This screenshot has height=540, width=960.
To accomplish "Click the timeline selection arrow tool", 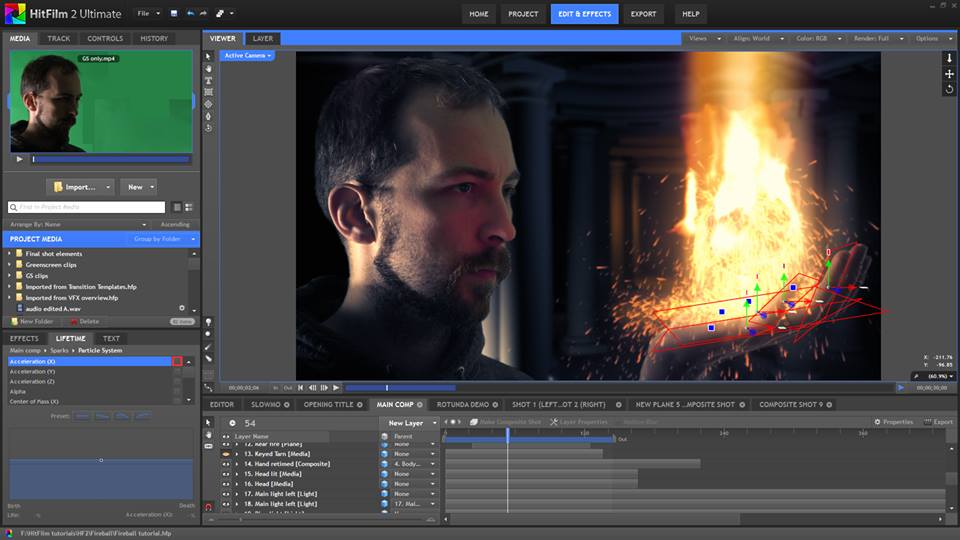I will point(208,422).
